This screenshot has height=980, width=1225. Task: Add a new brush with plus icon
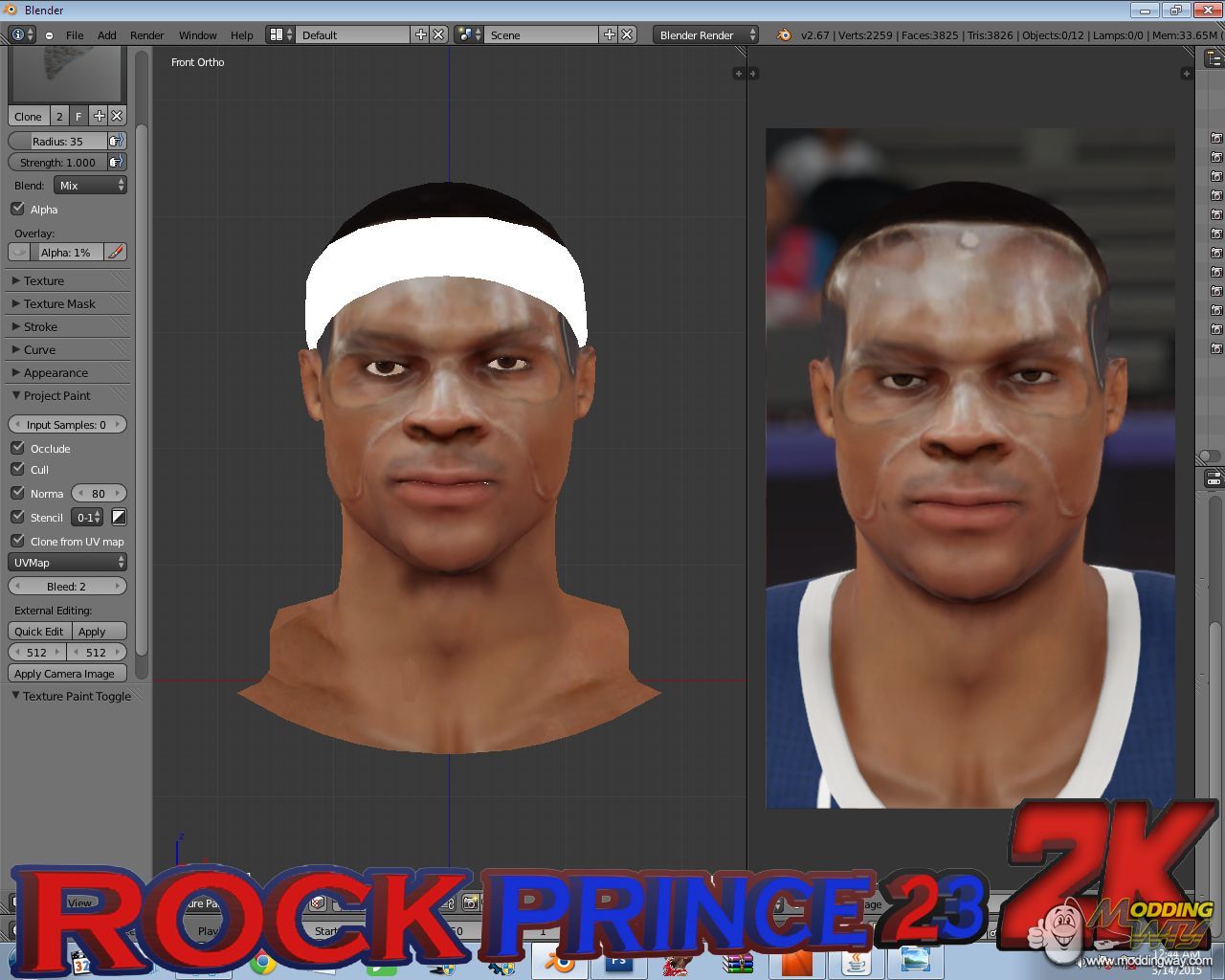99,116
